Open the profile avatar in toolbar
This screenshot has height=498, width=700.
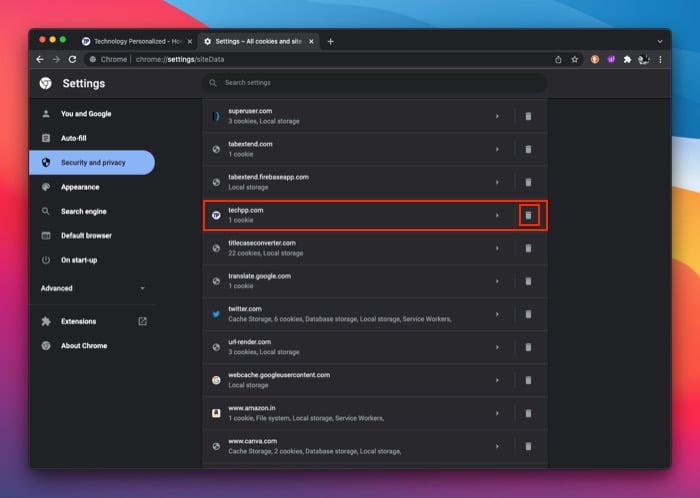click(x=644, y=59)
